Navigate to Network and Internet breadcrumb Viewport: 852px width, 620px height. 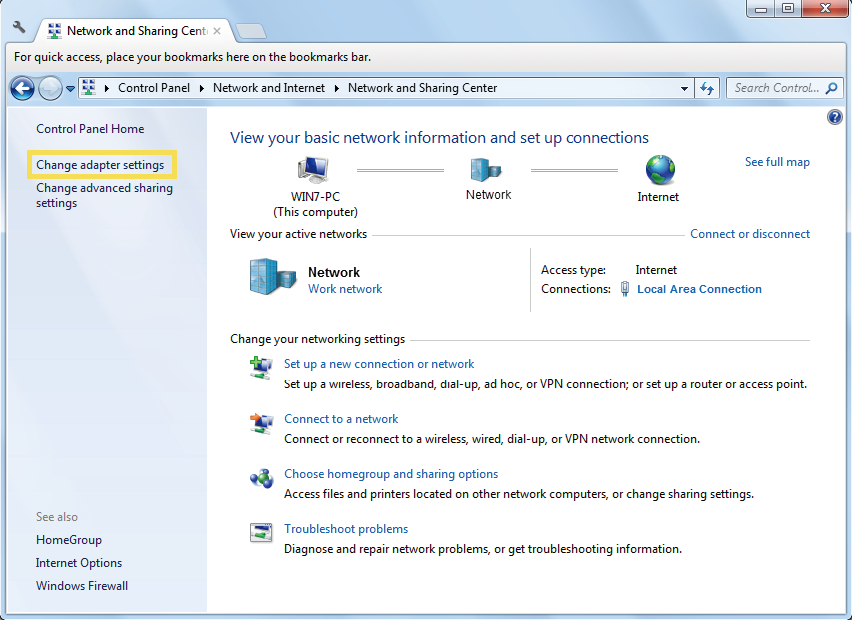point(269,88)
